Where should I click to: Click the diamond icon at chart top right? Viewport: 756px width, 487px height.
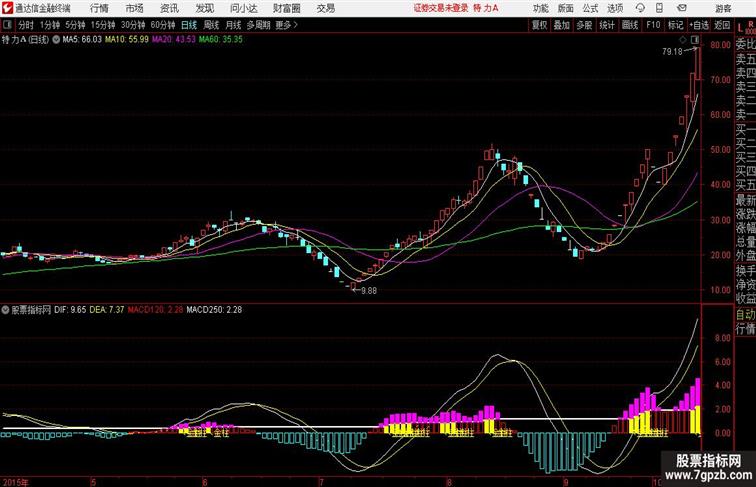click(x=683, y=40)
